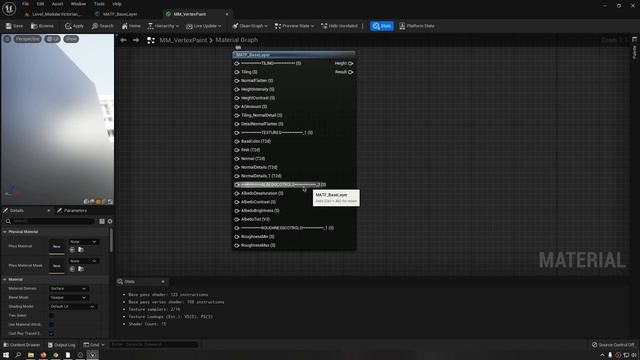Apply material changes with Apply button
This screenshot has width=640, height=360.
[x=74, y=26]
